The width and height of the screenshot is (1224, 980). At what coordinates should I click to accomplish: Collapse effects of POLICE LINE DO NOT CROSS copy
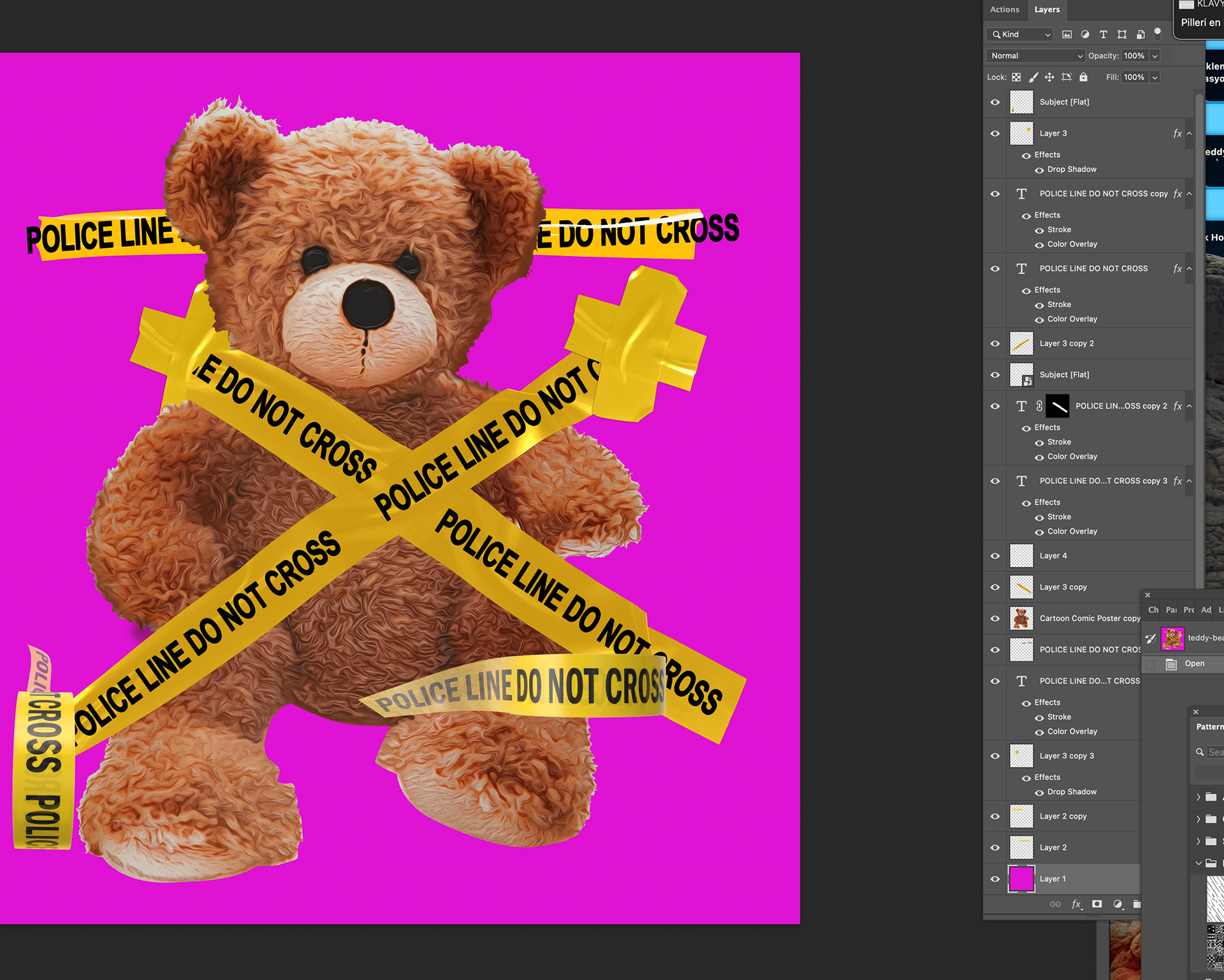[1189, 194]
